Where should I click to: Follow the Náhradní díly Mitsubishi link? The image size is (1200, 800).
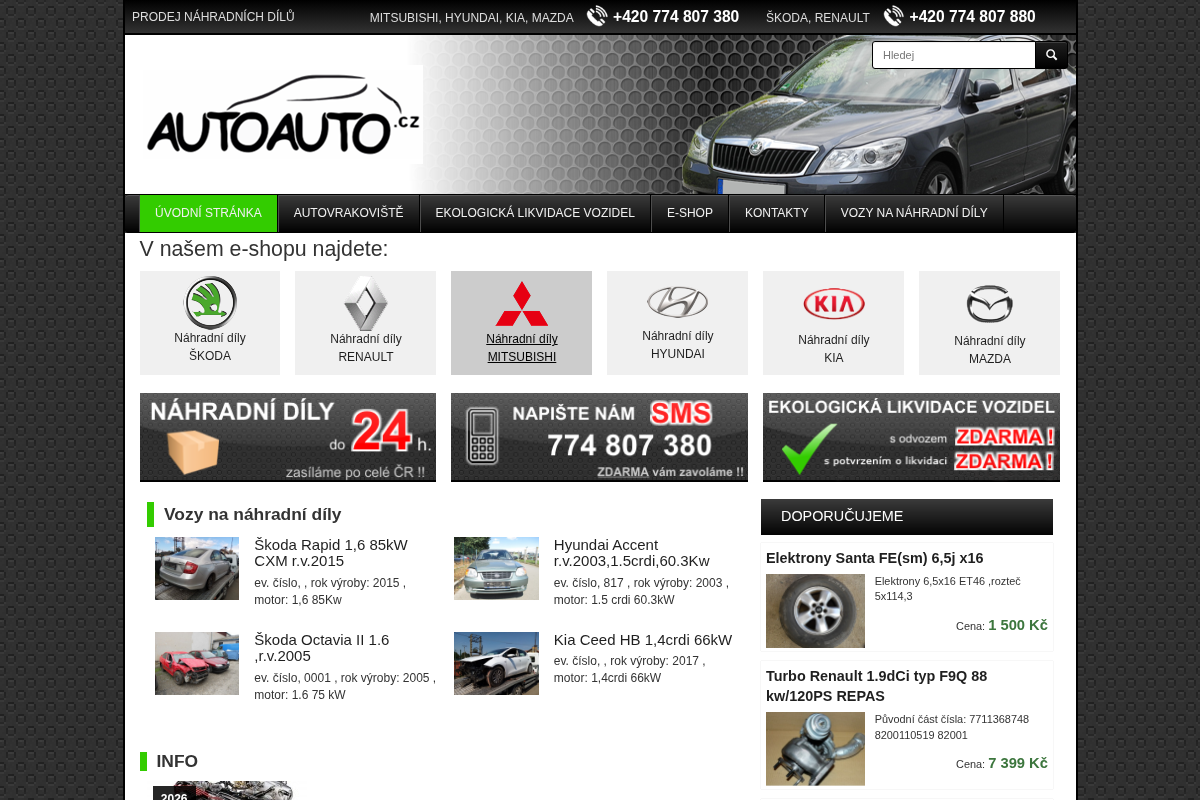522,348
